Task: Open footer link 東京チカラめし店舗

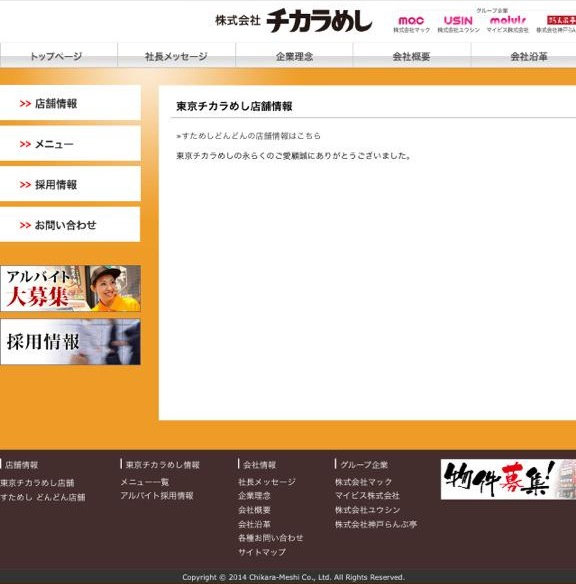Action: (37, 483)
